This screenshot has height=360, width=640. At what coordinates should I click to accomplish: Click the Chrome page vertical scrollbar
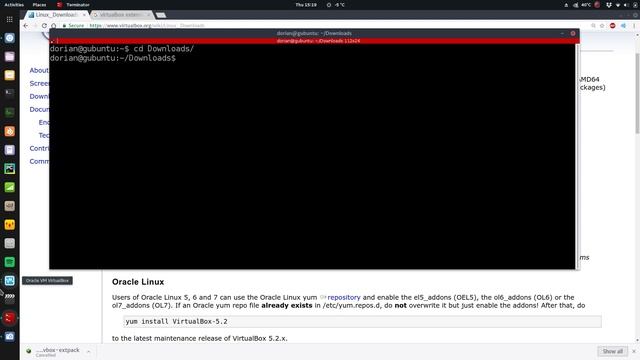[637, 94]
